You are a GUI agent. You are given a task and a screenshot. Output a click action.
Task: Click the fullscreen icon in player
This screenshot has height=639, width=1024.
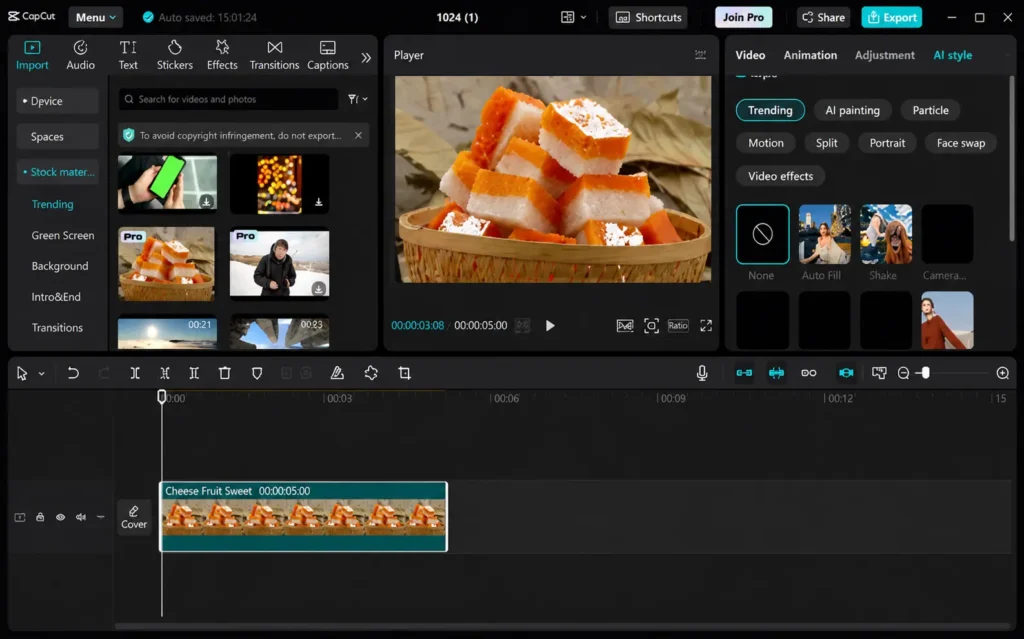(x=706, y=325)
